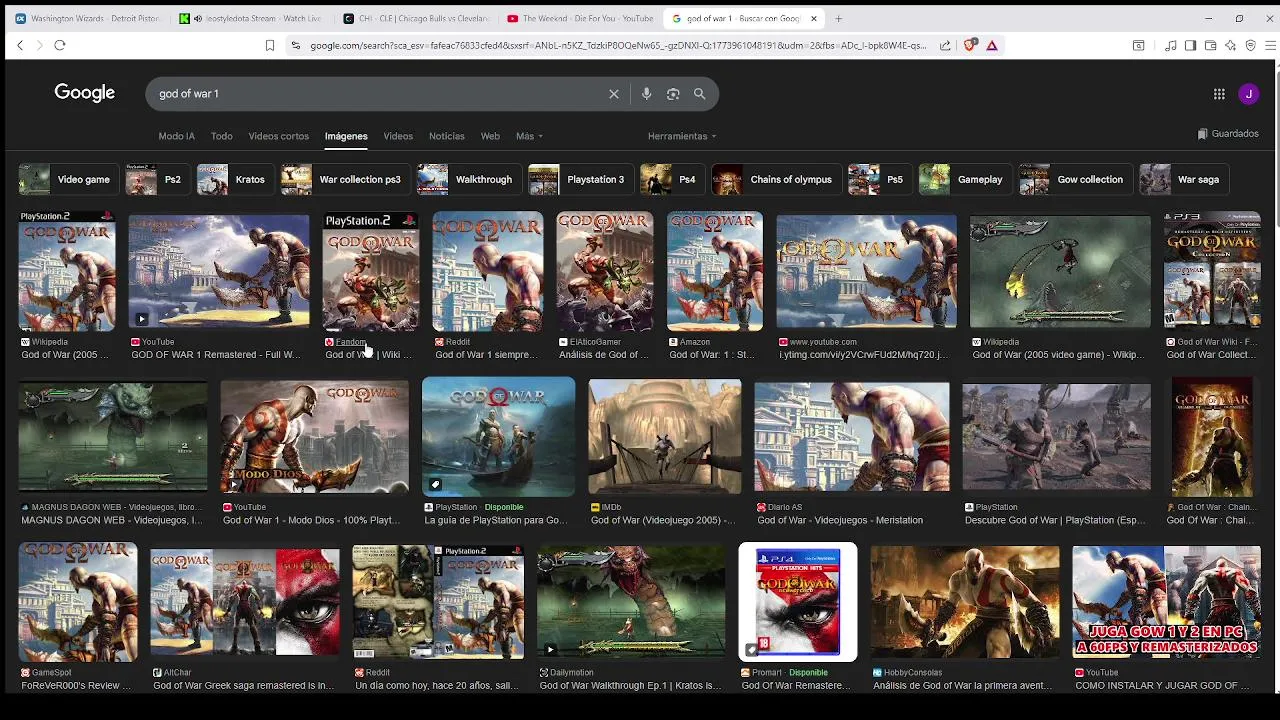Screen dimensions: 1280x720
Task: Open the Wikipedia God of War (2005 cover thumbnail
Action: coord(67,271)
